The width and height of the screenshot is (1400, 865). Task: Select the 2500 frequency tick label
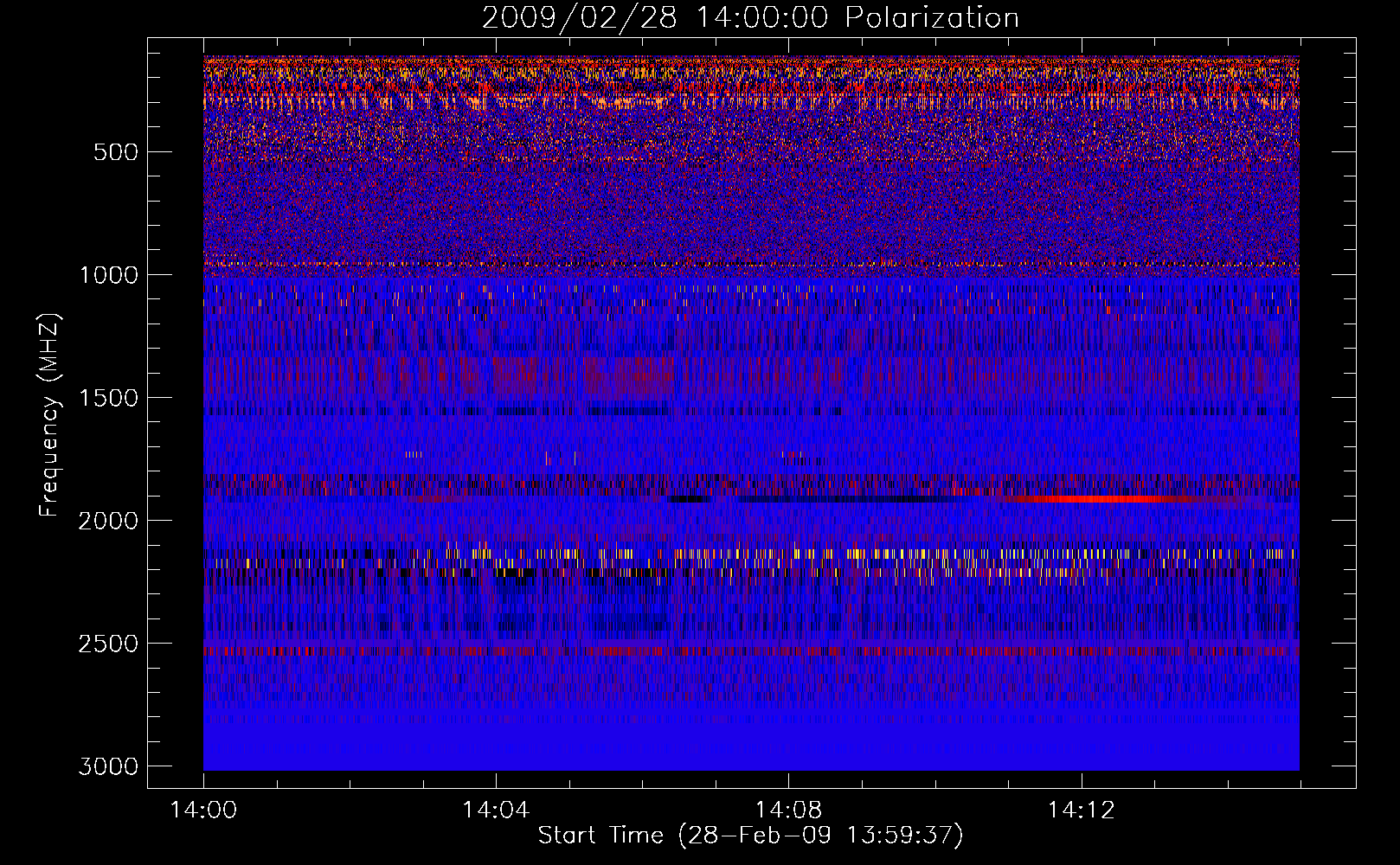pyautogui.click(x=108, y=644)
